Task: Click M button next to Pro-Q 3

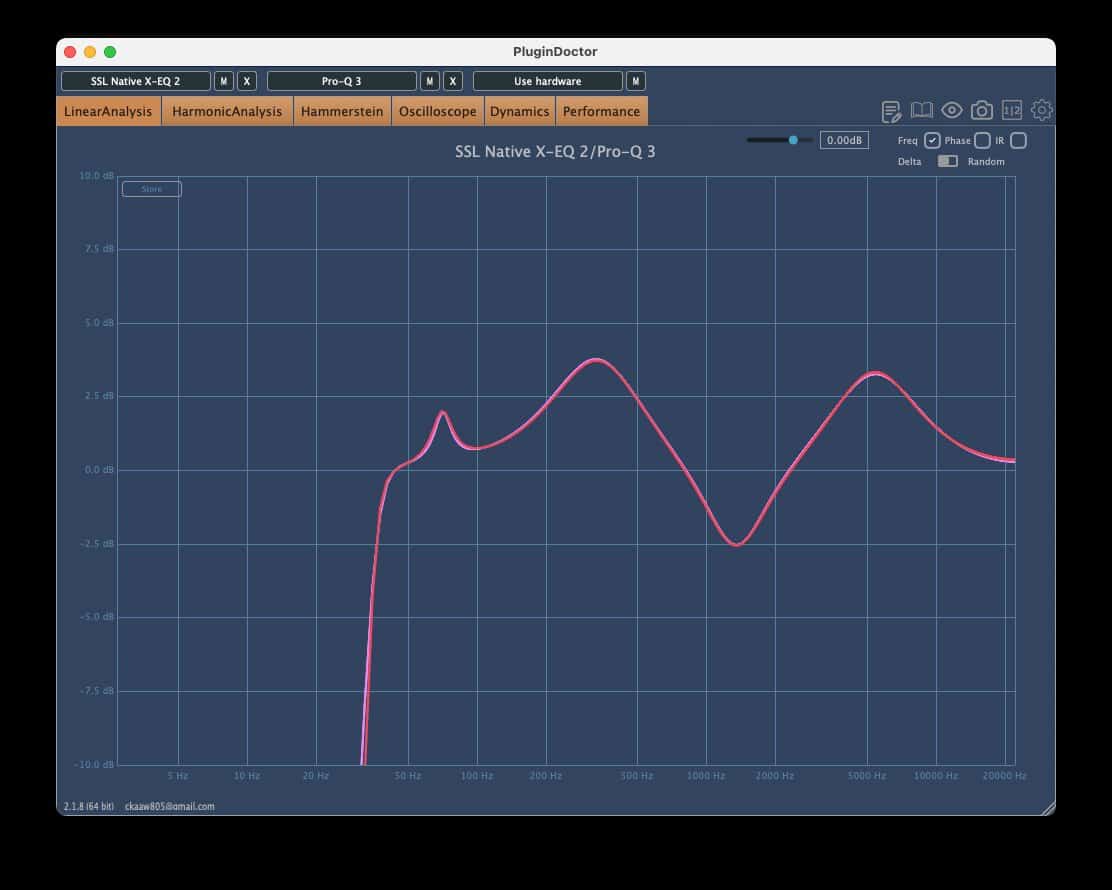Action: pyautogui.click(x=430, y=81)
